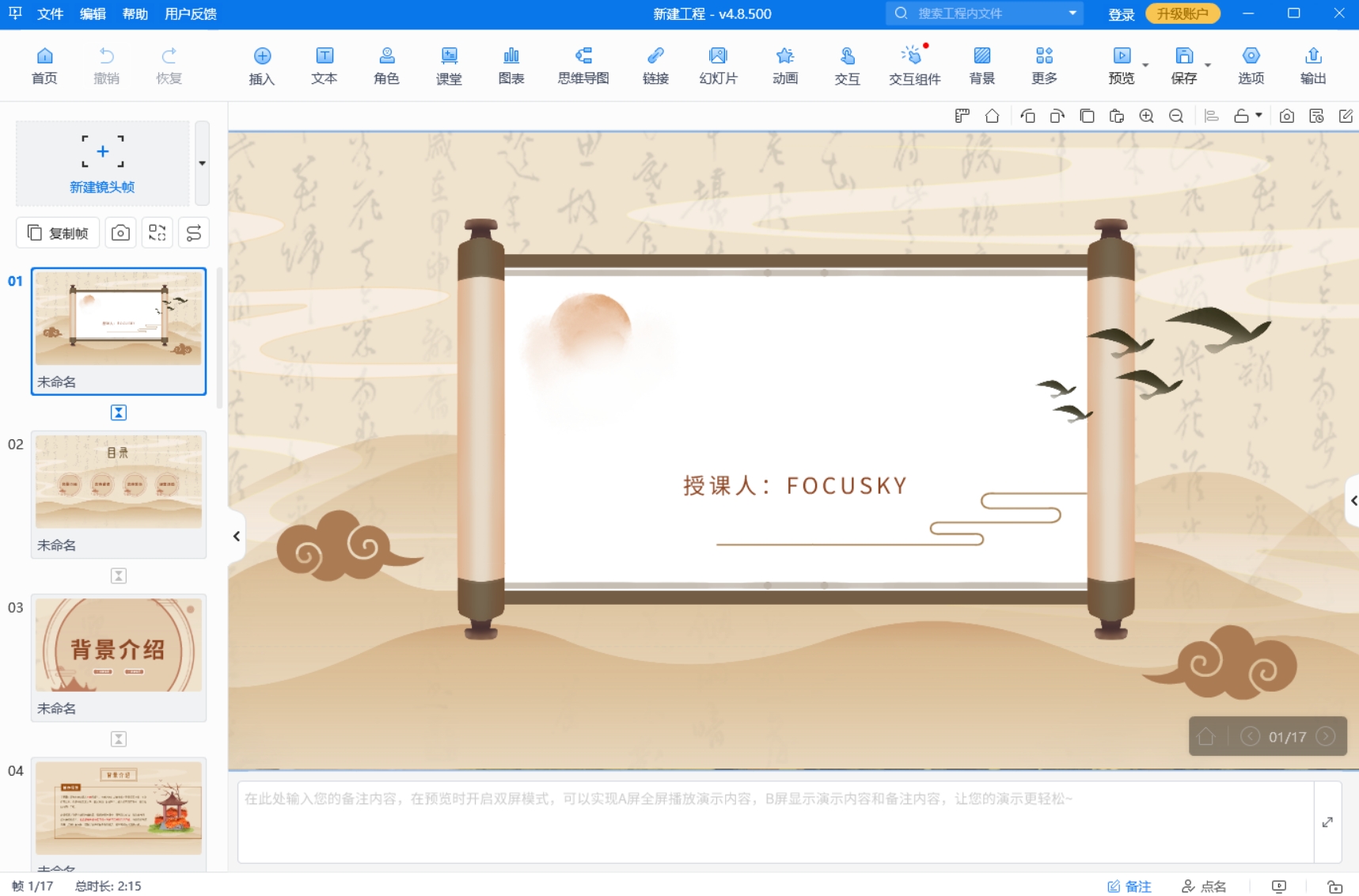Click the Copy Frame (复制帧) button

click(x=58, y=233)
